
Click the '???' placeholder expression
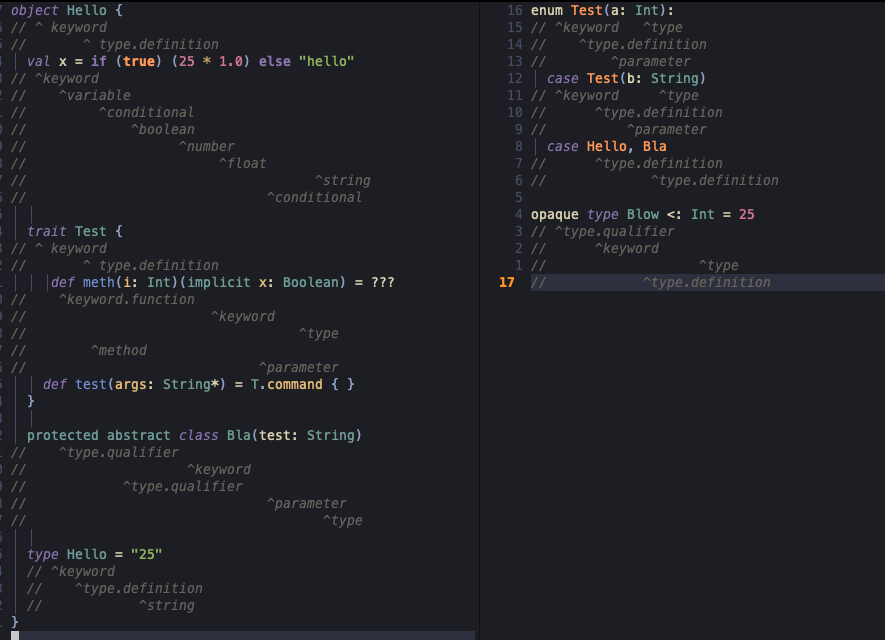(383, 282)
